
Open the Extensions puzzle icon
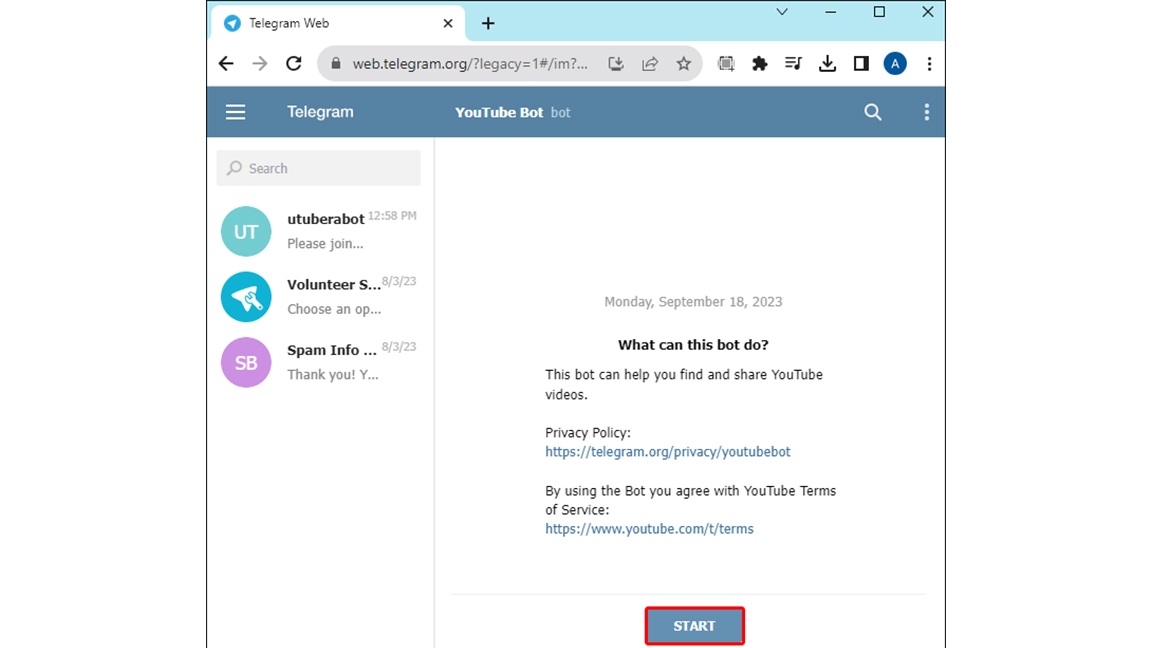(760, 63)
